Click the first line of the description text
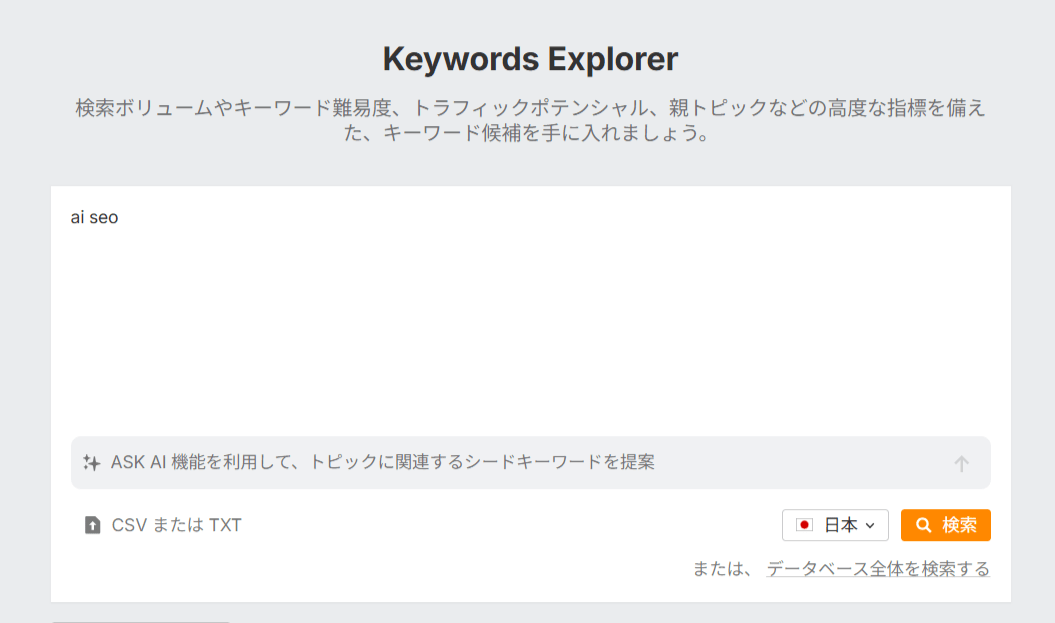This screenshot has height=623, width=1055. pyautogui.click(x=530, y=108)
